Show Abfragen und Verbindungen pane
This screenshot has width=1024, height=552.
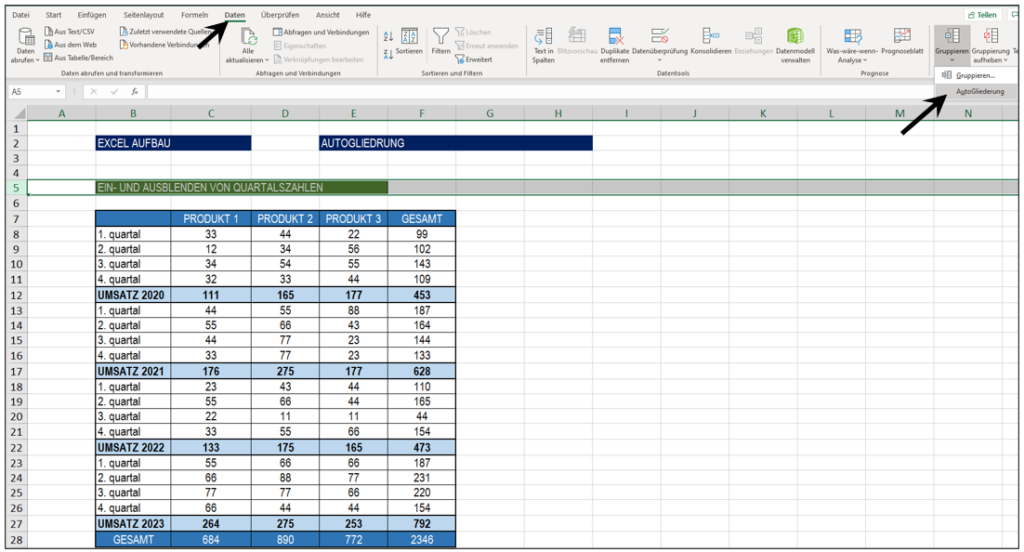[x=321, y=31]
